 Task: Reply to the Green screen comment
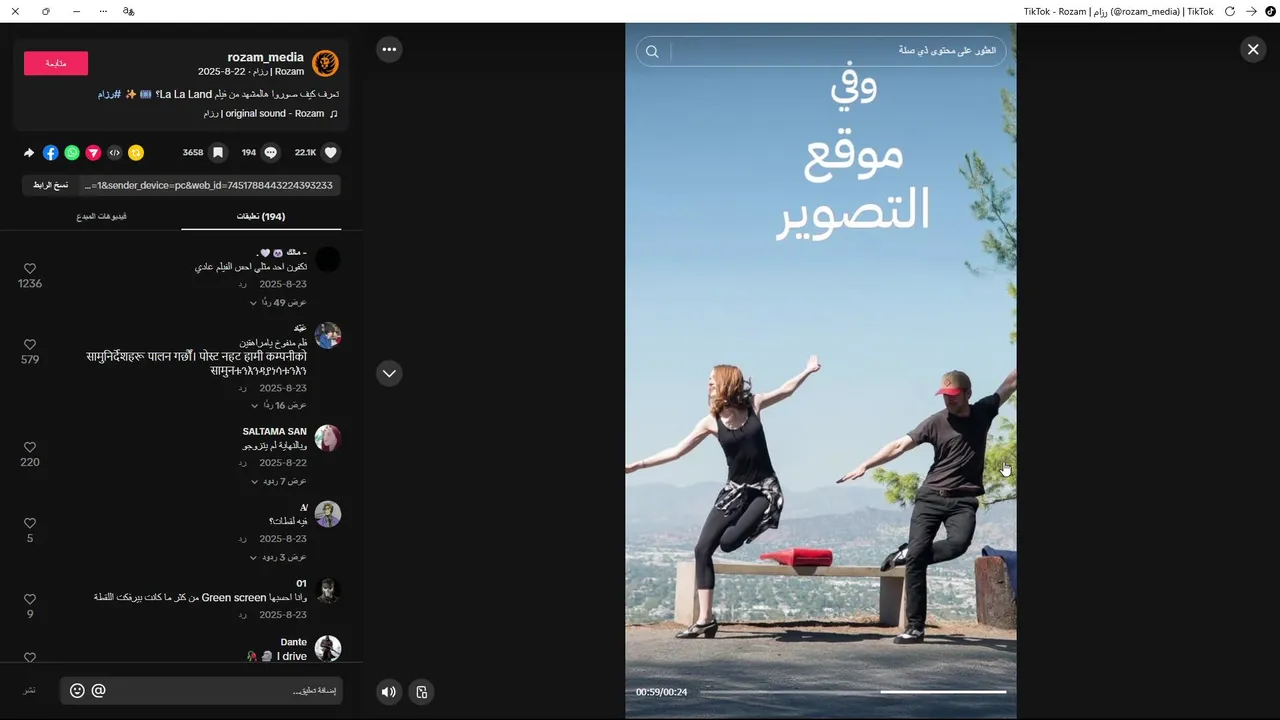click(x=242, y=615)
